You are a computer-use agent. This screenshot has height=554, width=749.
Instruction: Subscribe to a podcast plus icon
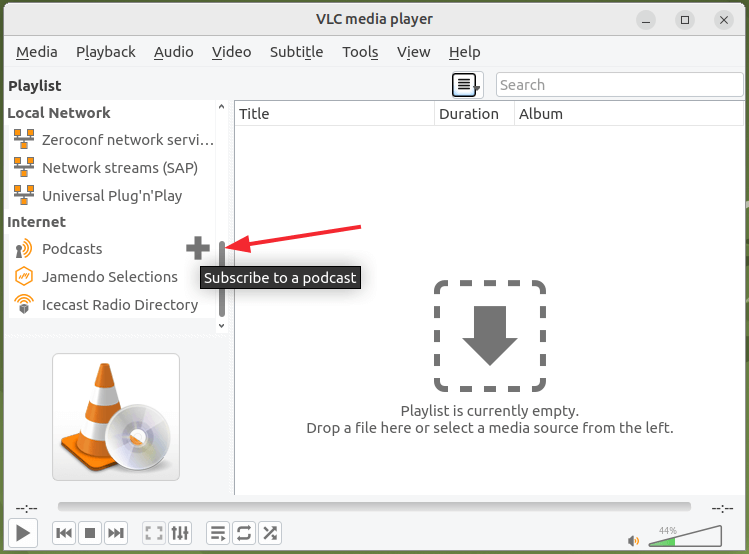pos(198,248)
